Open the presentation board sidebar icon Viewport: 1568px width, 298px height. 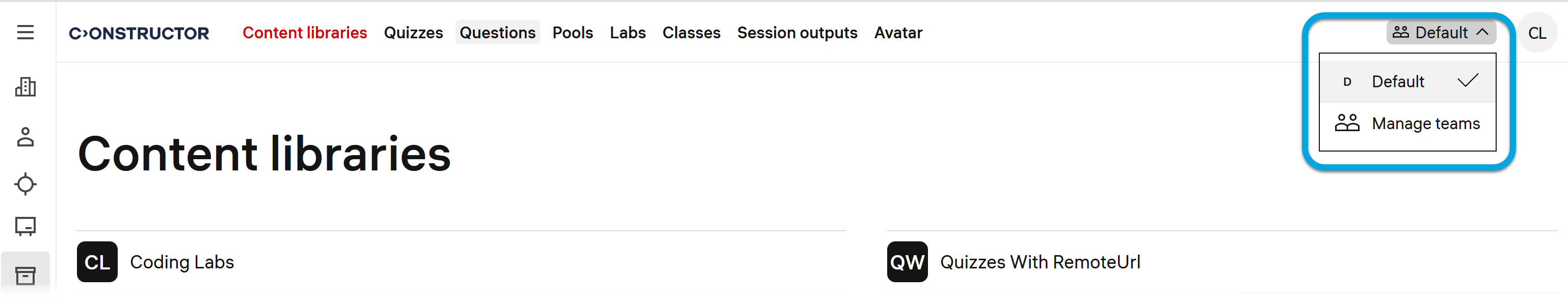point(25,227)
